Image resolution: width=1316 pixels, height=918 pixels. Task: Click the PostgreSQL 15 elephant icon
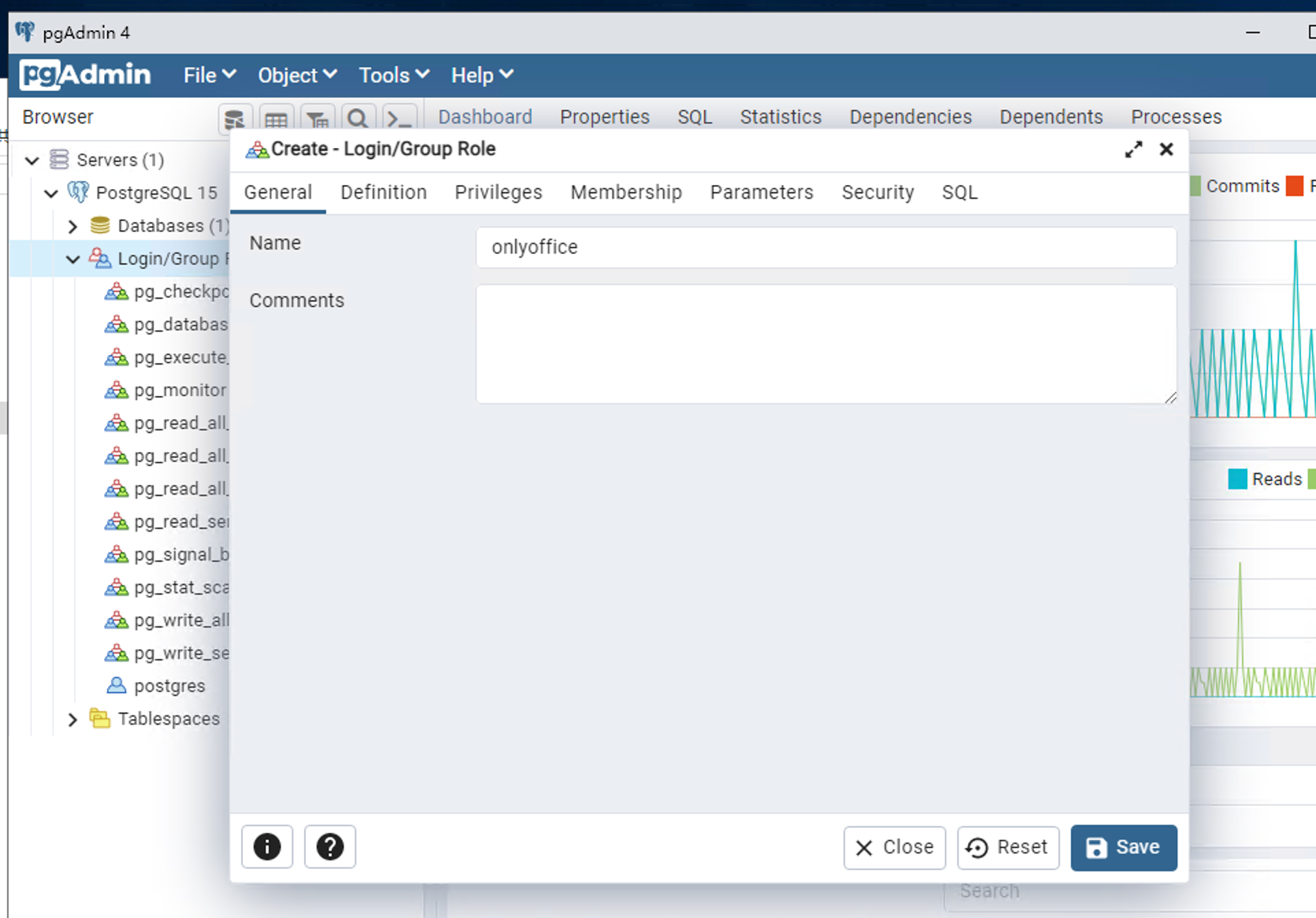(78, 193)
